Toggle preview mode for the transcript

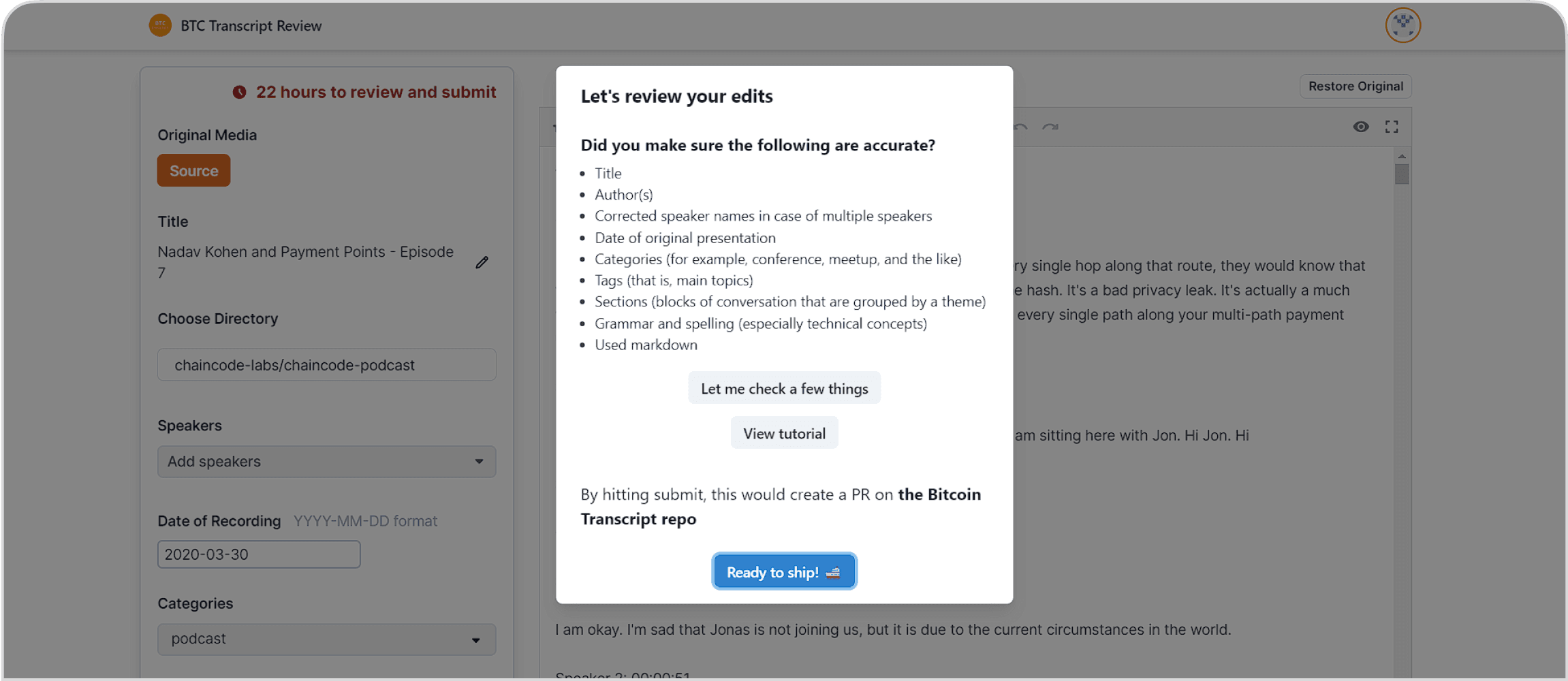(x=1360, y=127)
